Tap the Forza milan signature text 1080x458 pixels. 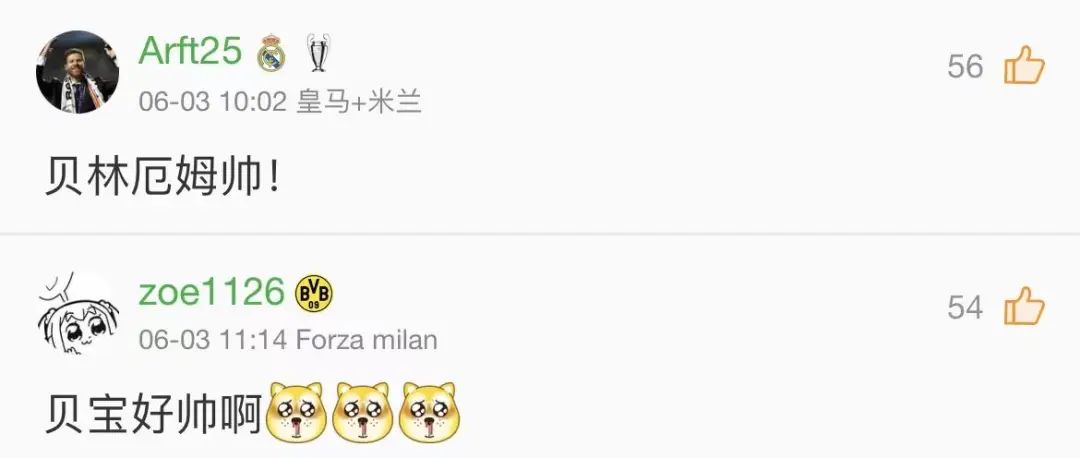tap(366, 340)
